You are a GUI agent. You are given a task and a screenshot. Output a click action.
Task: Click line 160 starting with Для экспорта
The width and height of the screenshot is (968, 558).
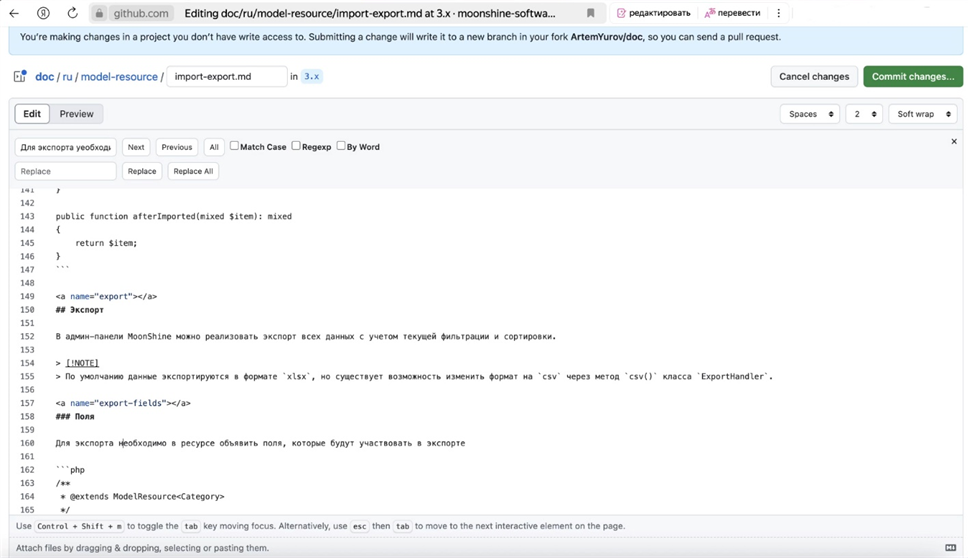(260, 443)
